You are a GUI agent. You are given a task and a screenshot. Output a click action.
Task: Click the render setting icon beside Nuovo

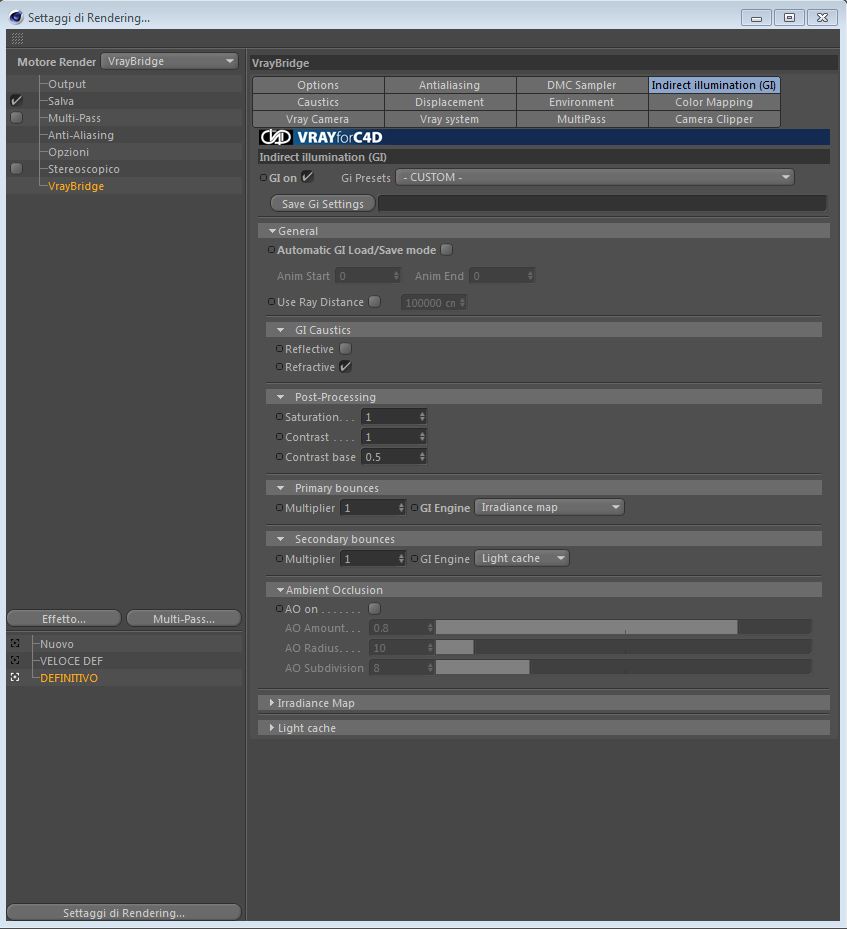pyautogui.click(x=15, y=643)
